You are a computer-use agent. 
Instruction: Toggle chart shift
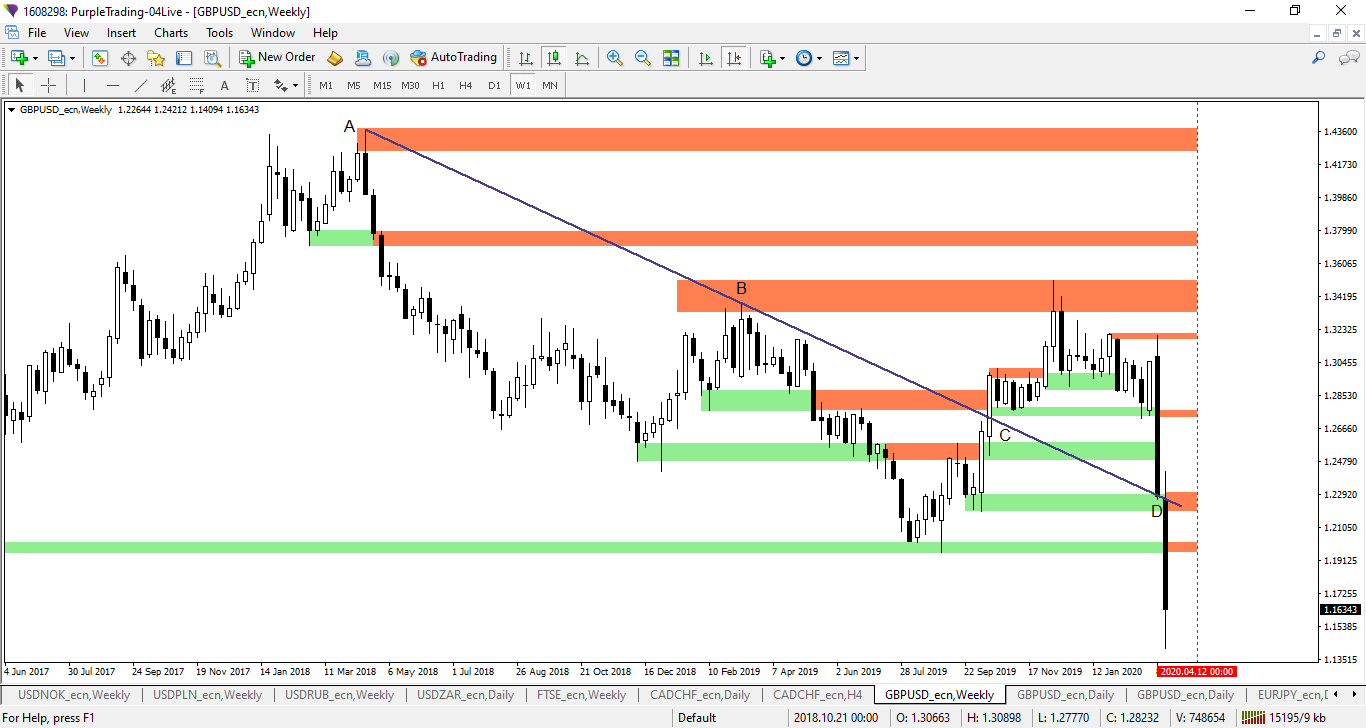pos(734,58)
